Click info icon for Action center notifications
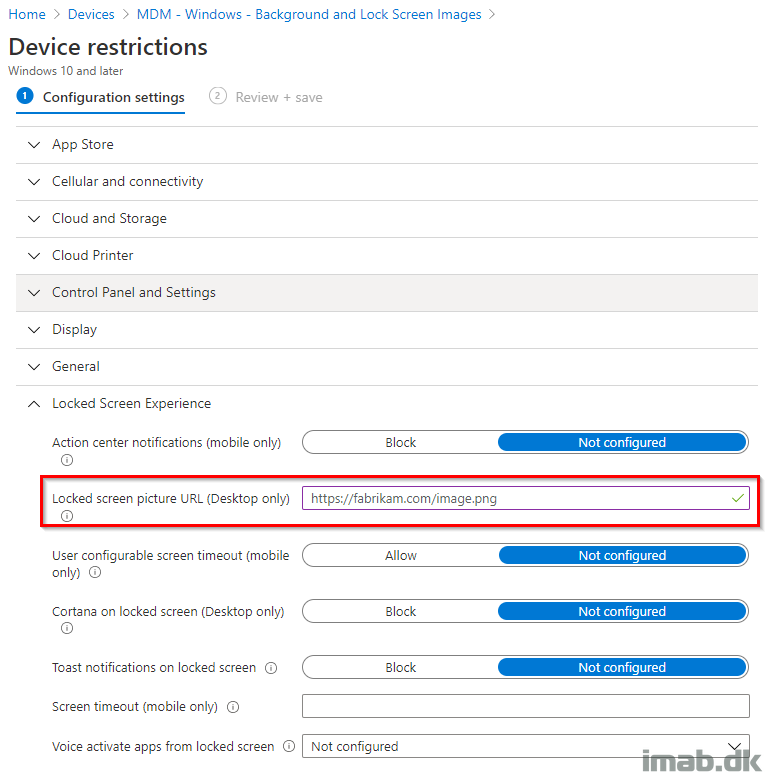The width and height of the screenshot is (765, 773). click(x=67, y=460)
